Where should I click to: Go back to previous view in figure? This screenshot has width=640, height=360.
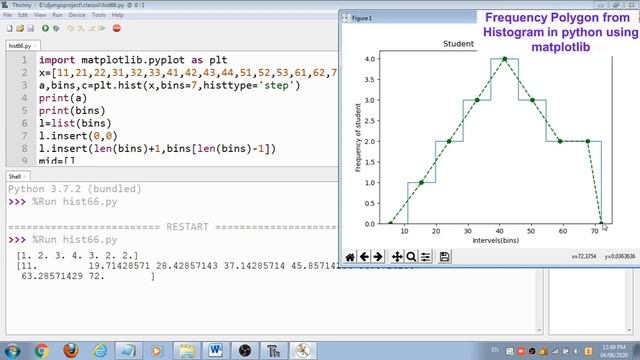[364, 257]
